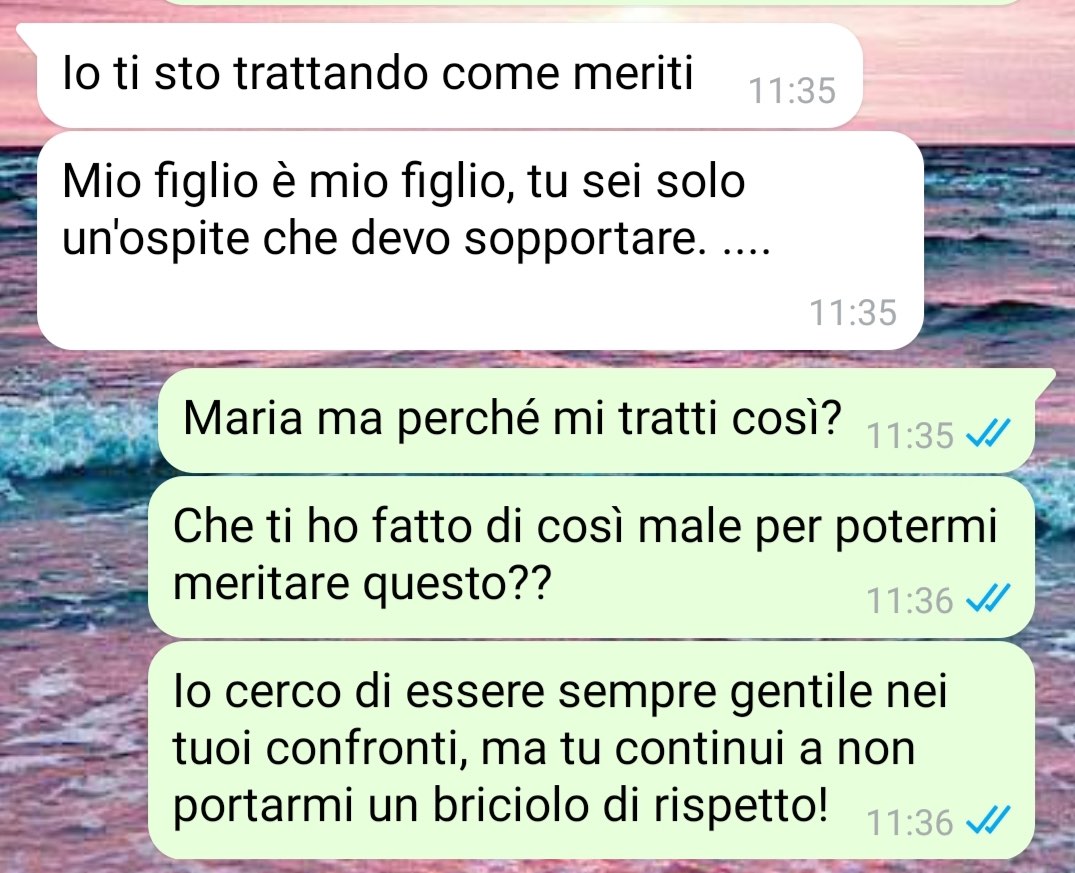The image size is (1075, 873).
Task: Click the blue read checkmarks on 'Maria ma perché' message
Action: [988, 433]
